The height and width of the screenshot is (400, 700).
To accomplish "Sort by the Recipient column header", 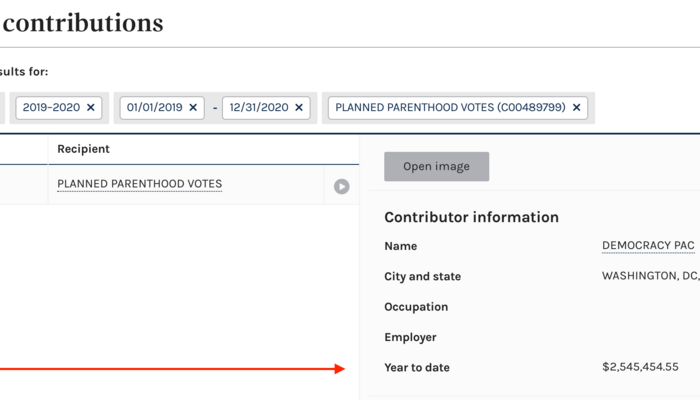I will 83,149.
